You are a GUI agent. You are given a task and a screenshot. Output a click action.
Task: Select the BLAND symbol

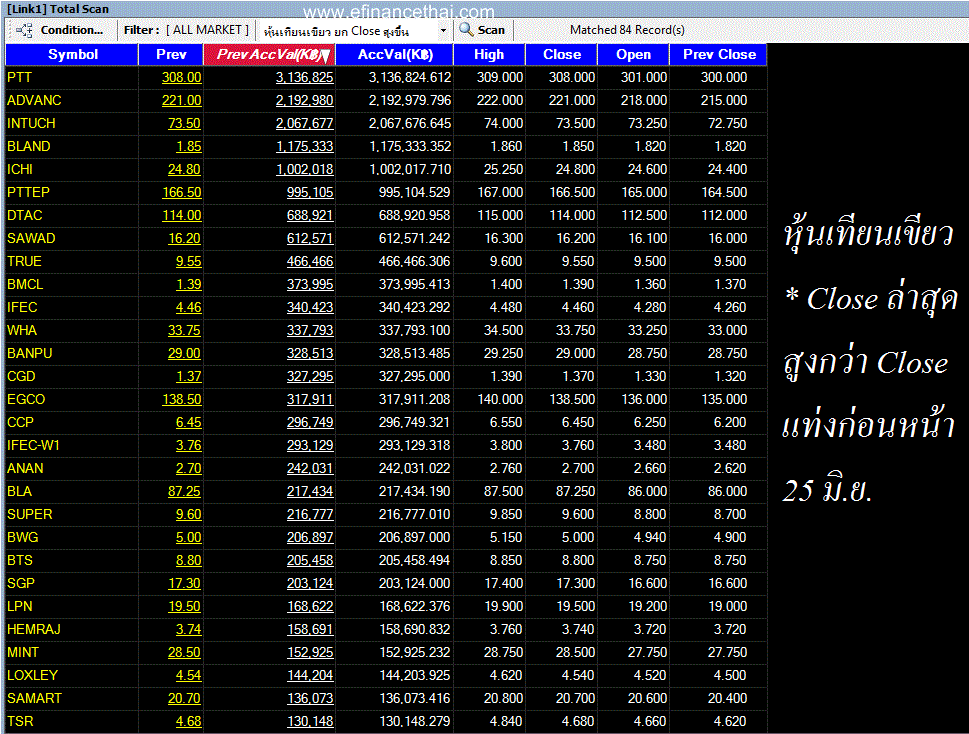[x=28, y=146]
